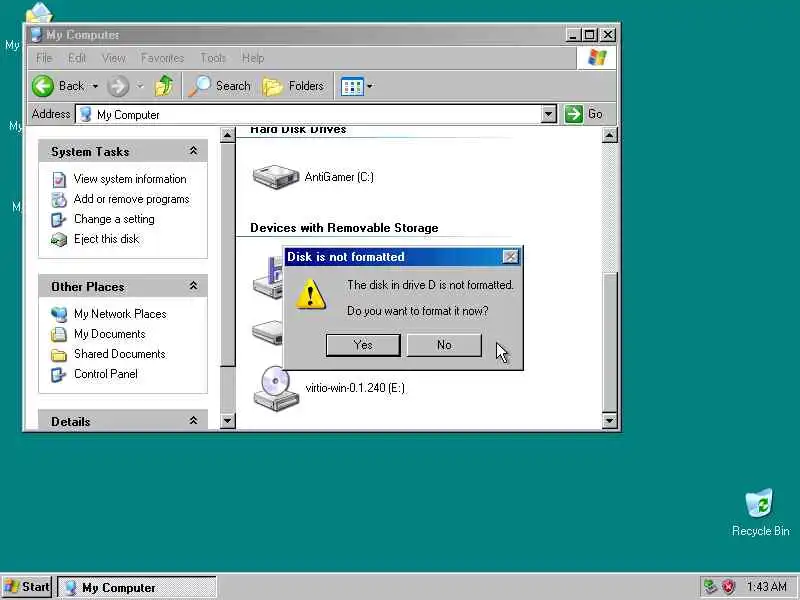Expand the Address bar dropdown
800x600 pixels.
point(548,114)
